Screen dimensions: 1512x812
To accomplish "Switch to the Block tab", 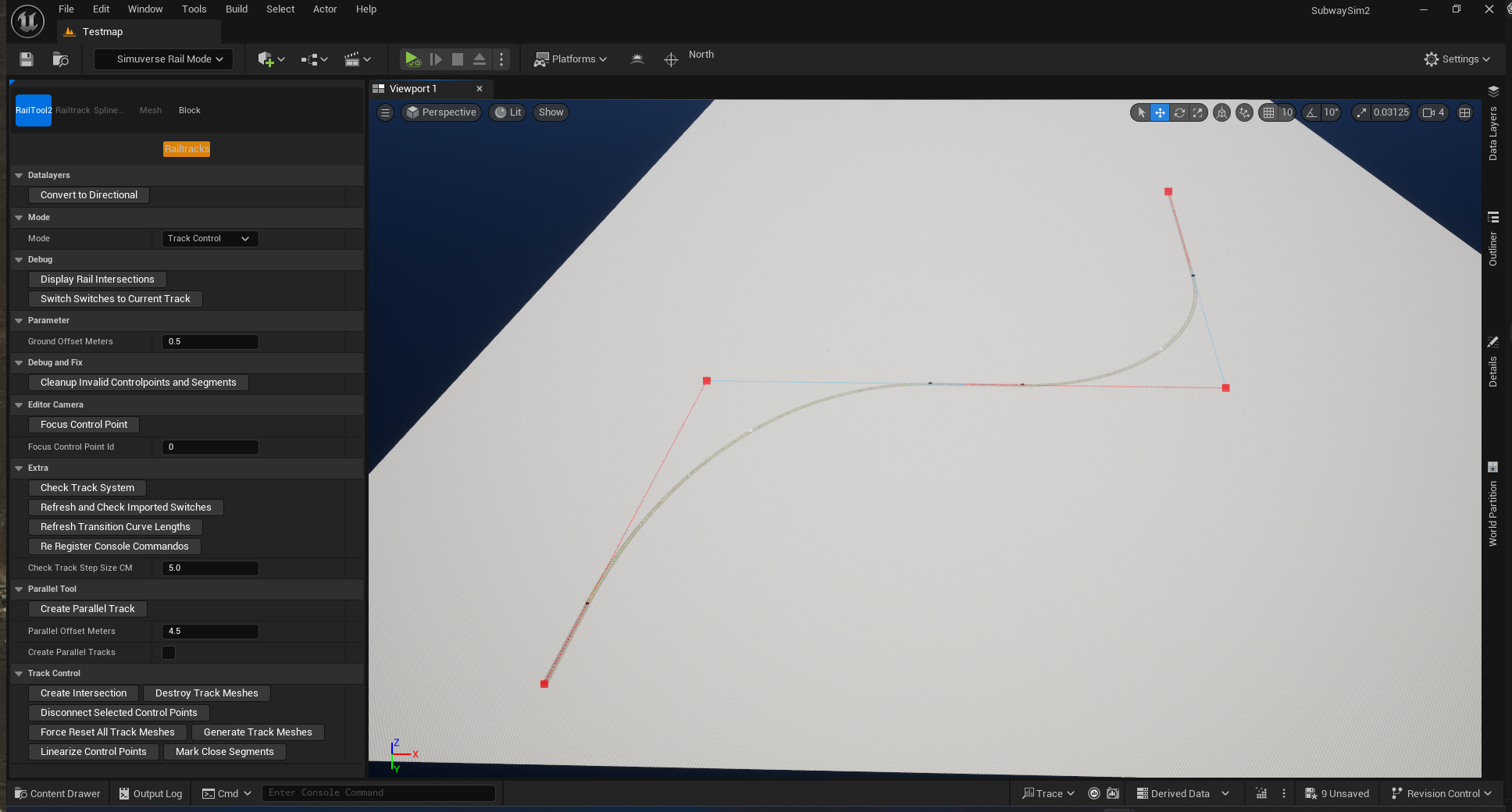I will pos(189,110).
